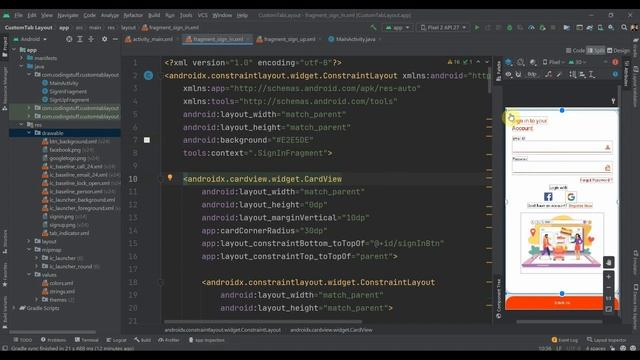This screenshot has width=640, height=360.
Task: Click the editor horizontal scrollbar
Action: (263, 322)
